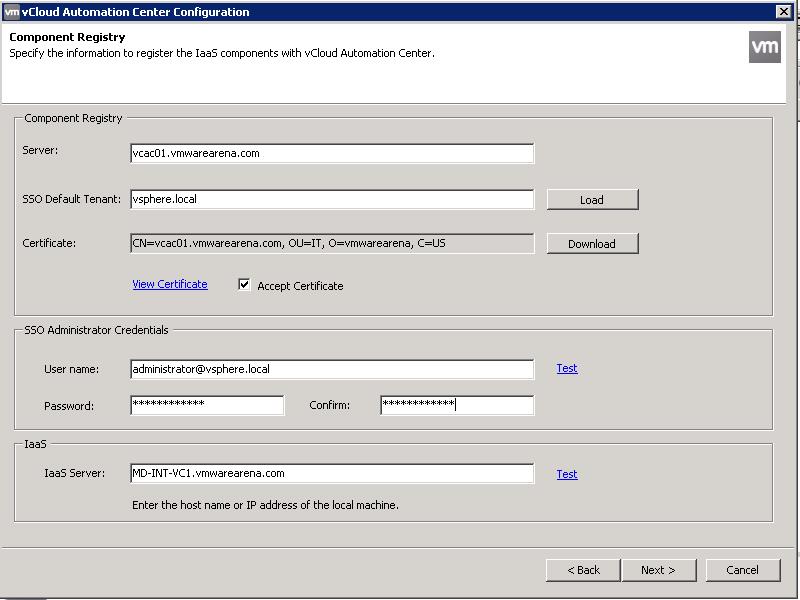This screenshot has width=800, height=600.
Task: Click the 'Certificate:' label
Action: (x=49, y=243)
